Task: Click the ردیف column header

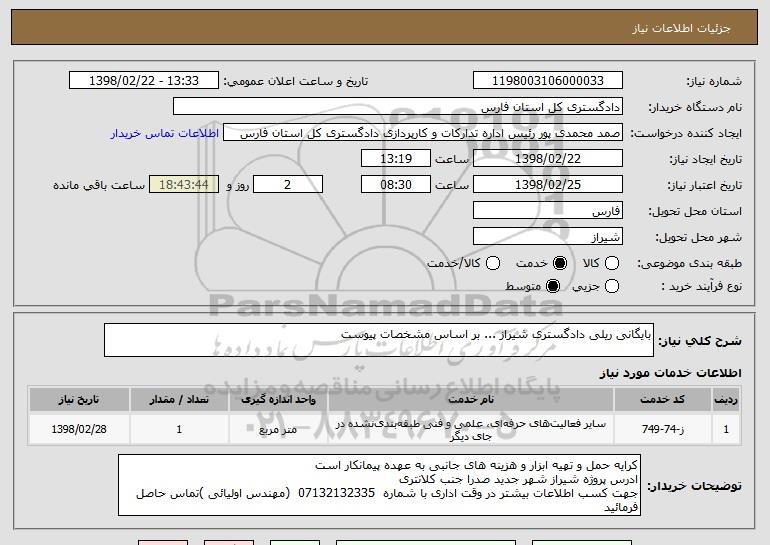Action: (x=726, y=400)
